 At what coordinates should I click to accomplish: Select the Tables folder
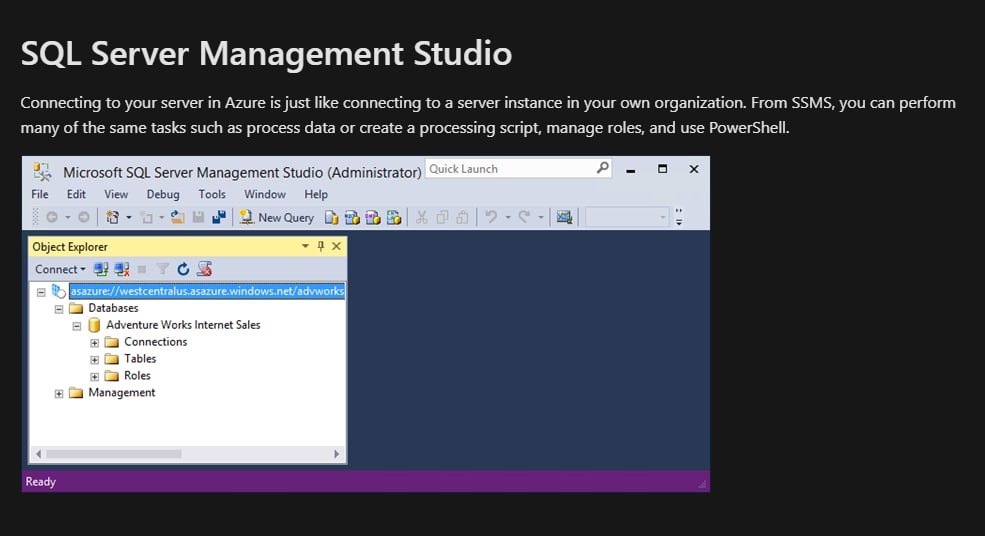(140, 359)
